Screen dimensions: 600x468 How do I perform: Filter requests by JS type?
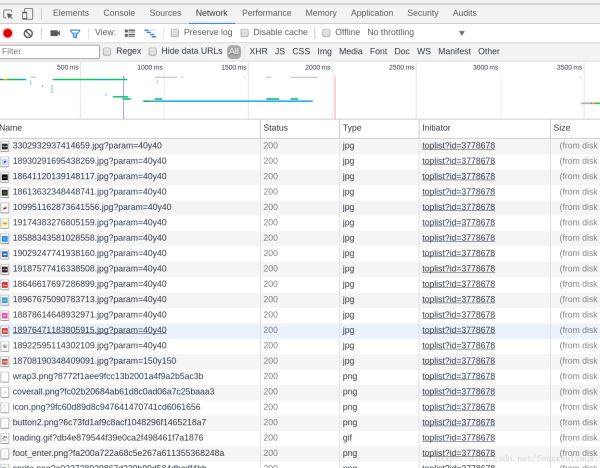pos(280,51)
